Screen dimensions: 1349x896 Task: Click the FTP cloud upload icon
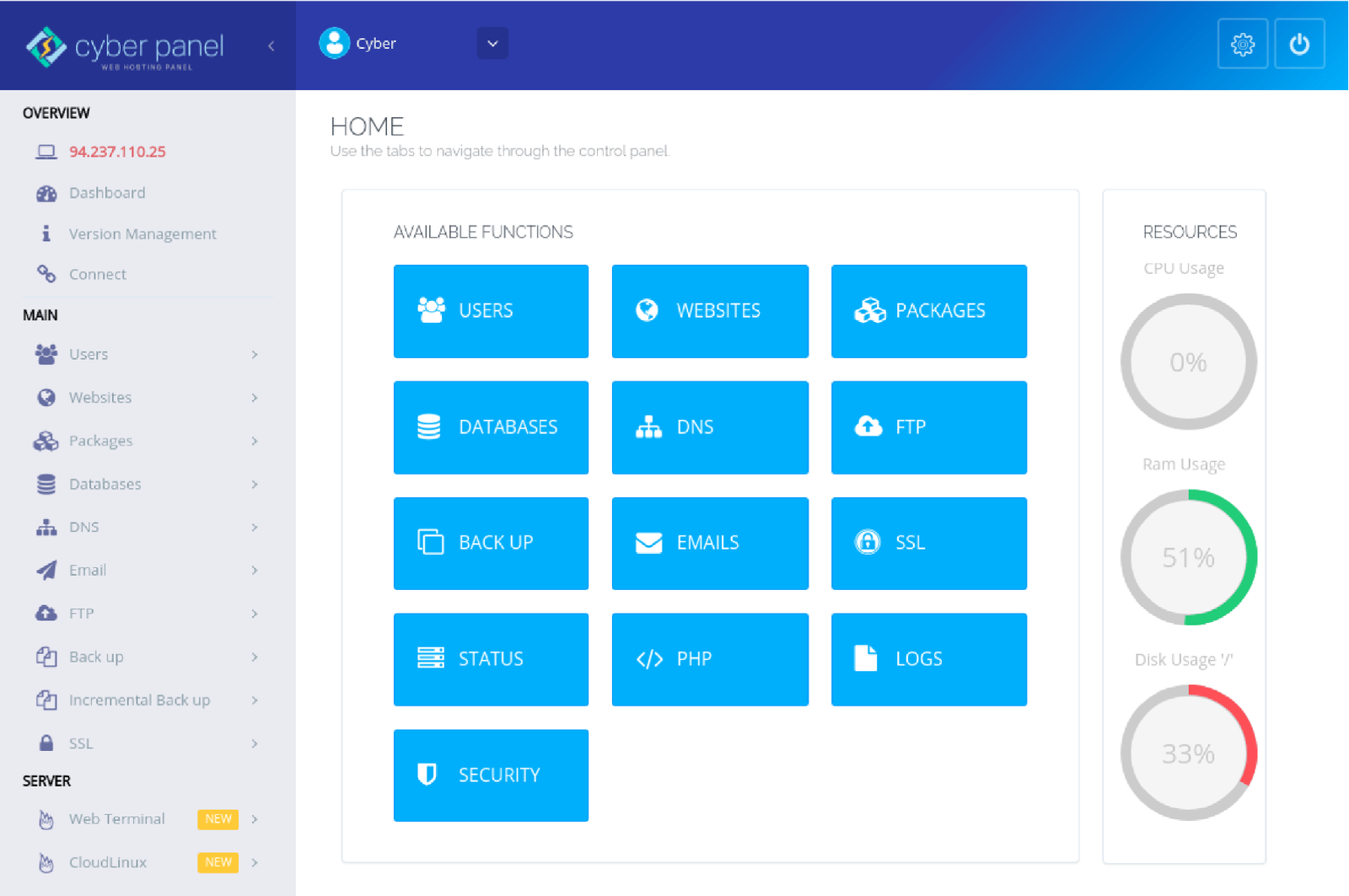click(46, 613)
